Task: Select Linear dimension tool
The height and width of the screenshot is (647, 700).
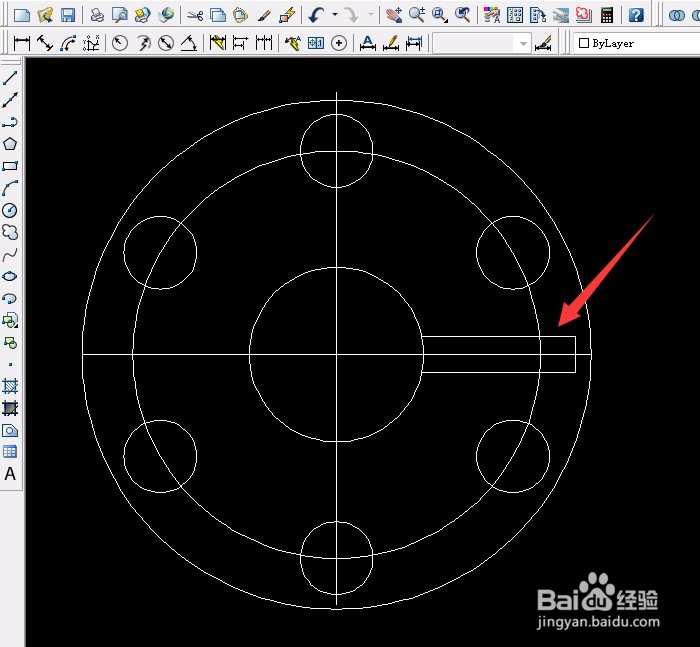Action: (22, 43)
